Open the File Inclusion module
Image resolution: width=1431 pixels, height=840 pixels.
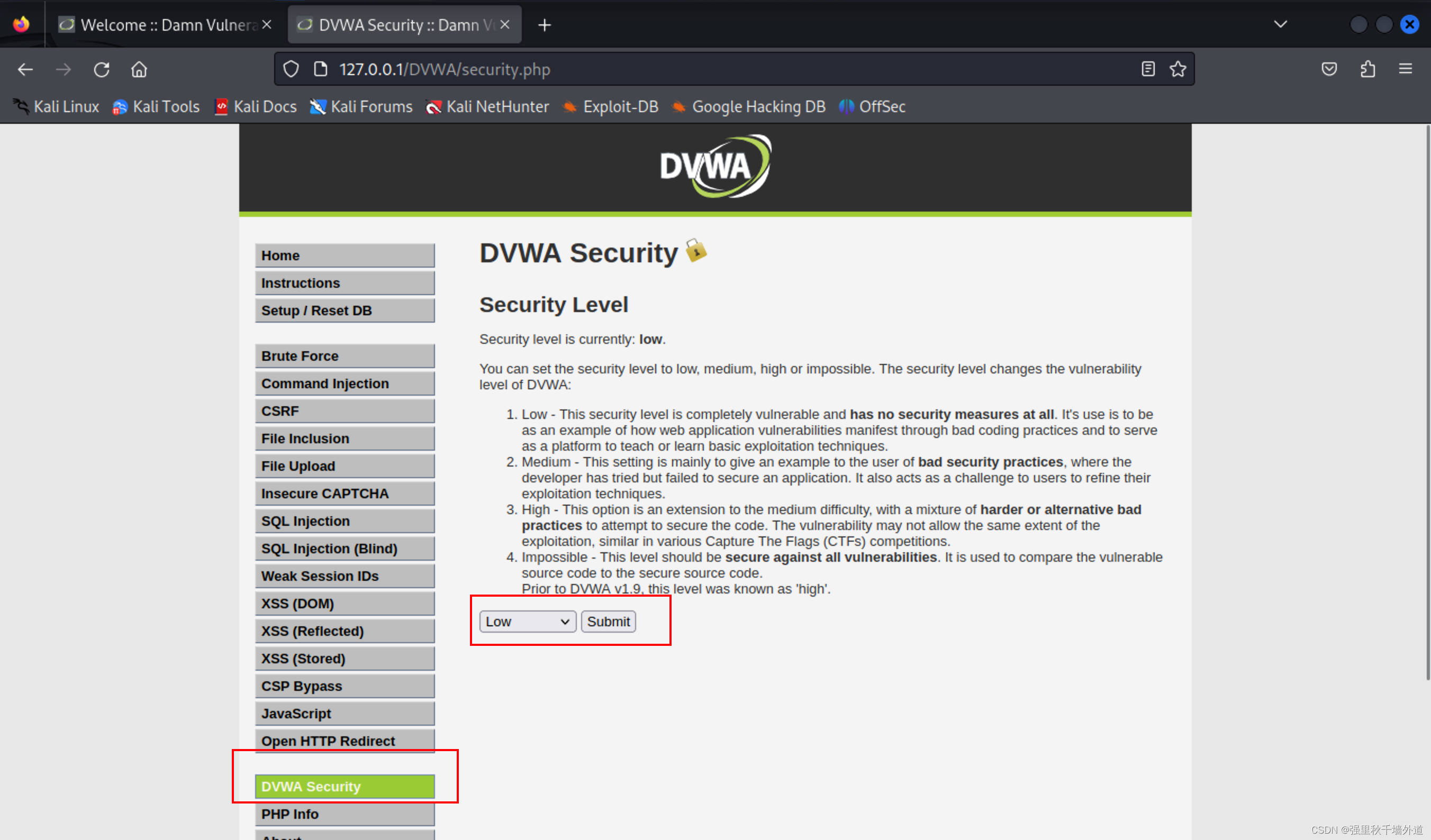pos(345,439)
